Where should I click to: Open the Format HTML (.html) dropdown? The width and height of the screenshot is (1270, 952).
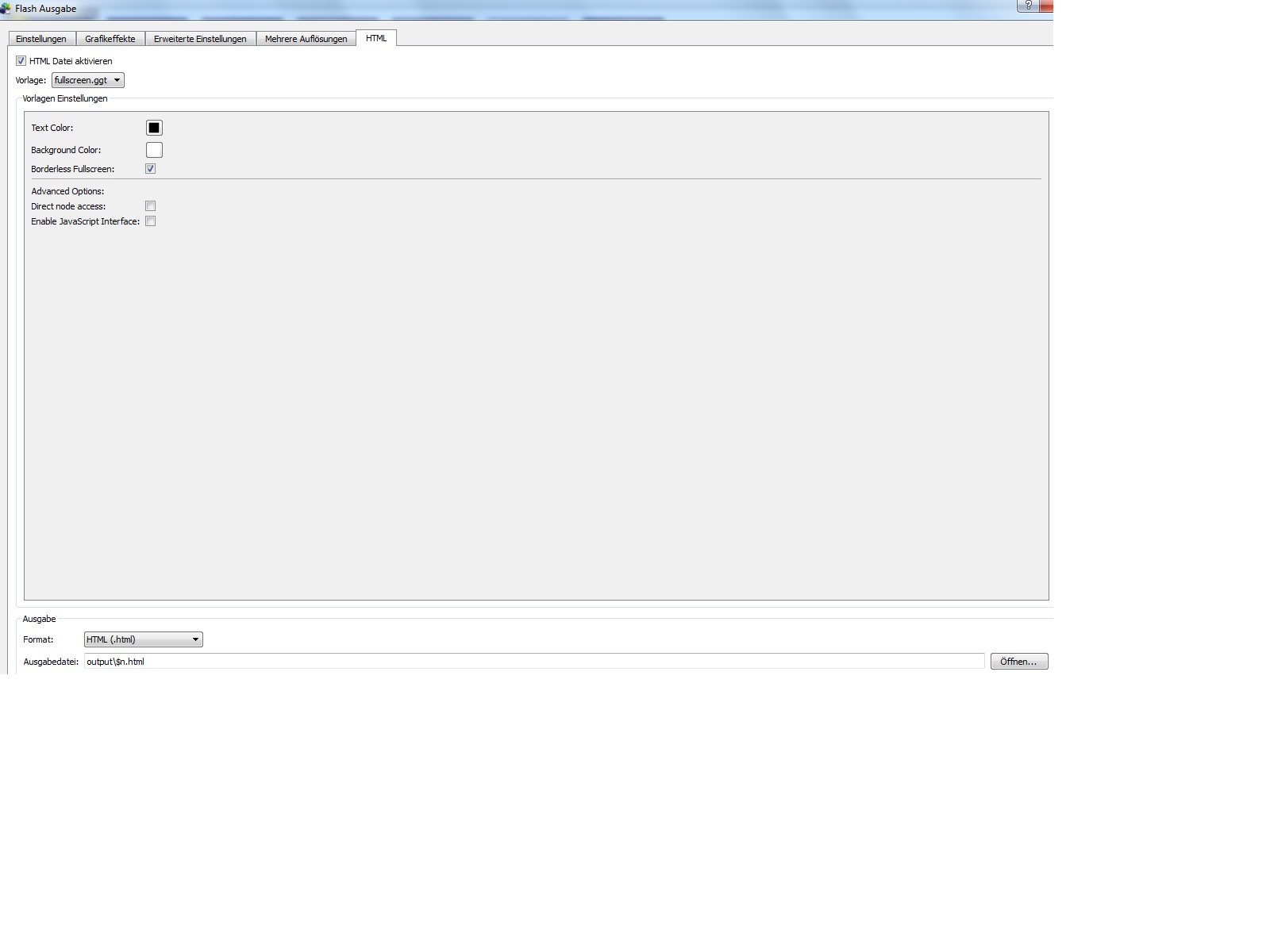tap(143, 639)
